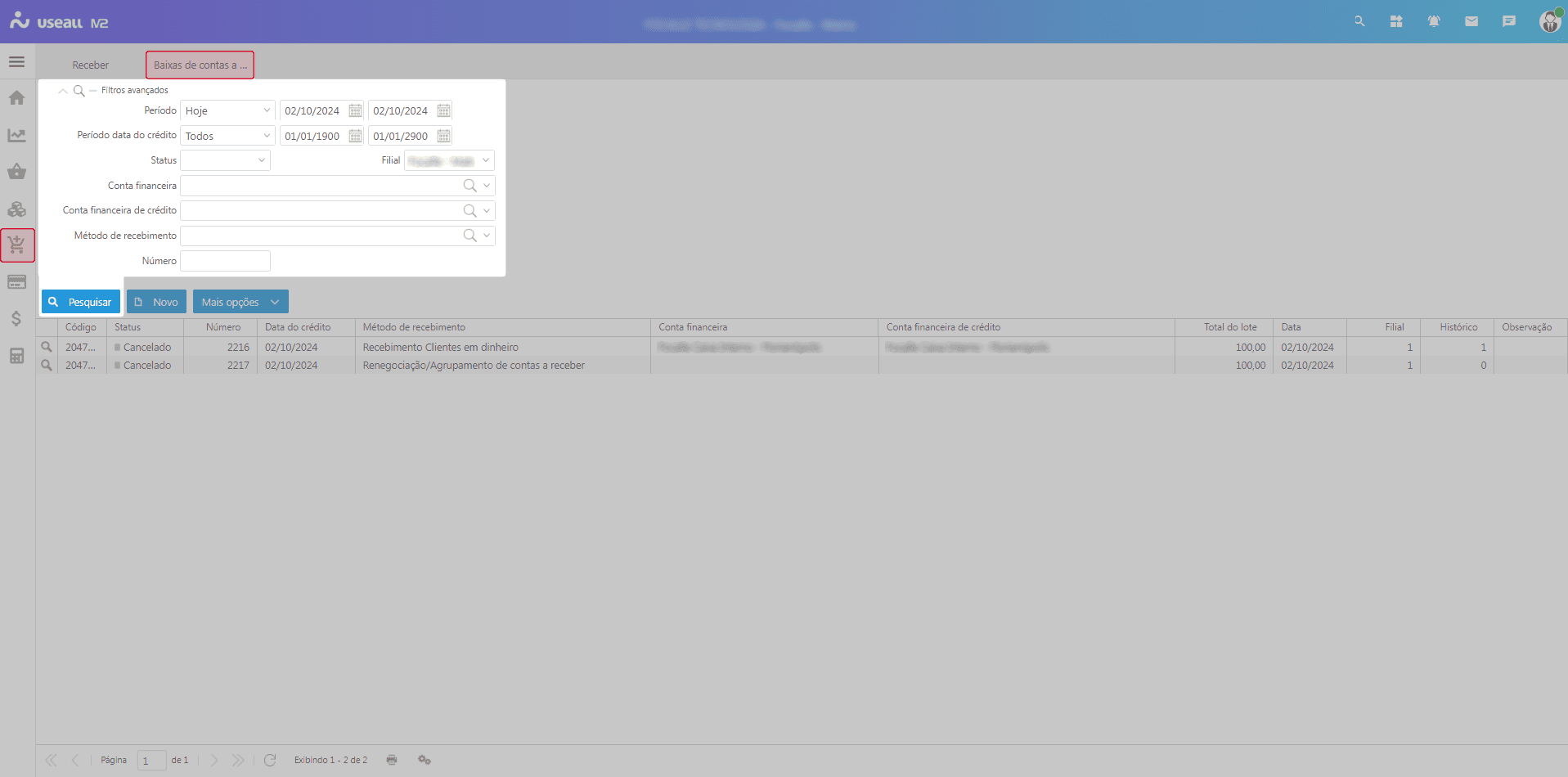Screen dimensions: 1568x777
Task: Switch to the Receber tab
Action: [x=90, y=65]
